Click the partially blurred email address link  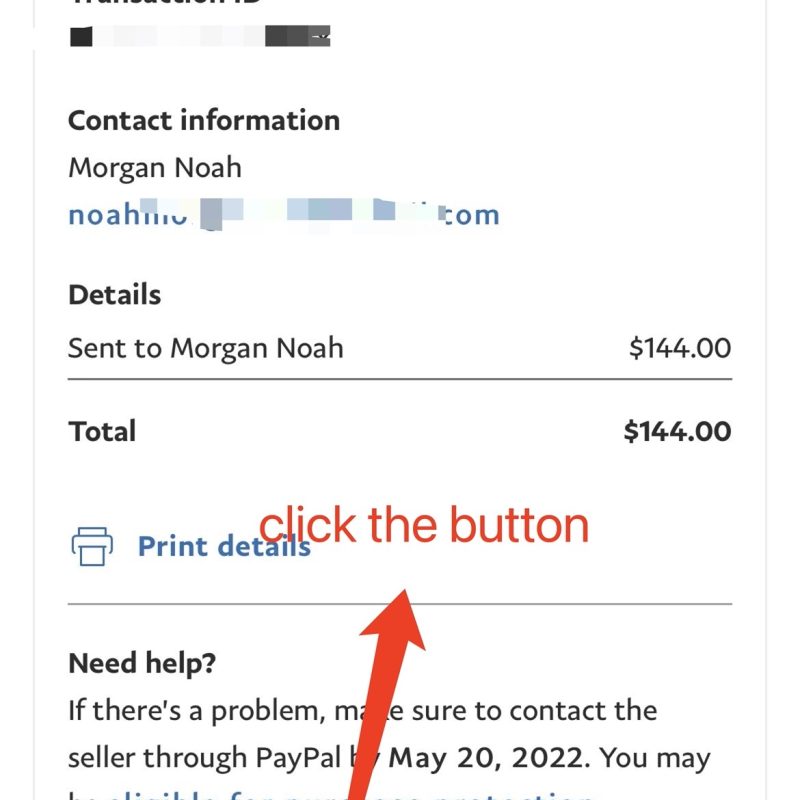coord(283,214)
